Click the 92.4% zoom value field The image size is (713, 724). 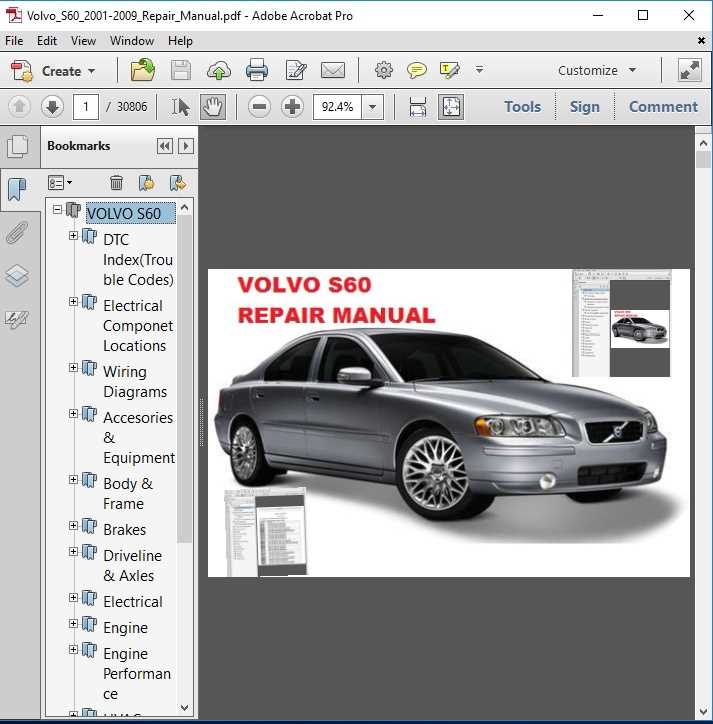pos(337,107)
